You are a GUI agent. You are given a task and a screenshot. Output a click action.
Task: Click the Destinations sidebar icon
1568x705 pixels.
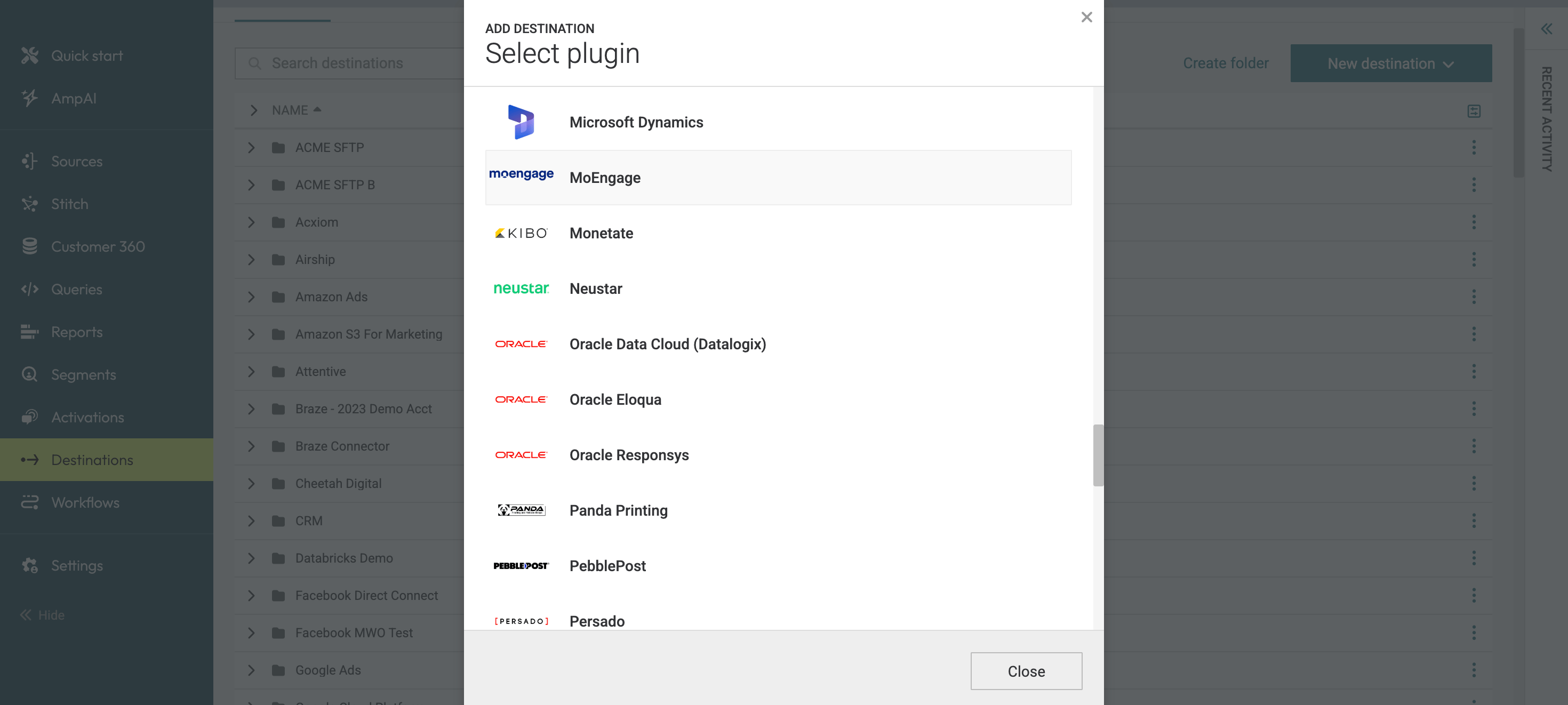tap(29, 460)
